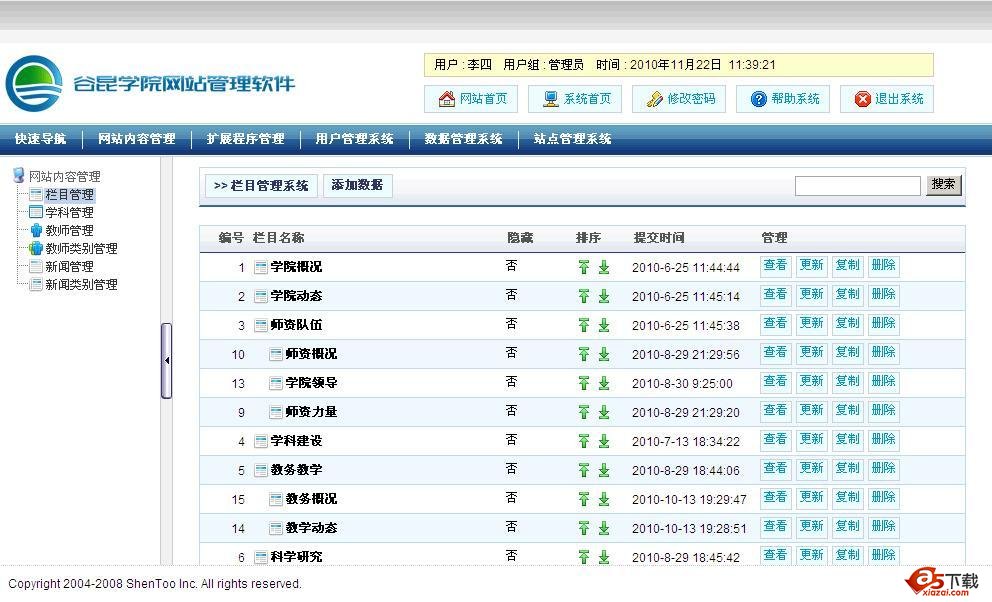Click the move-down arrow for 教务教学
Viewport: 992px width, 602px height.
pos(604,470)
